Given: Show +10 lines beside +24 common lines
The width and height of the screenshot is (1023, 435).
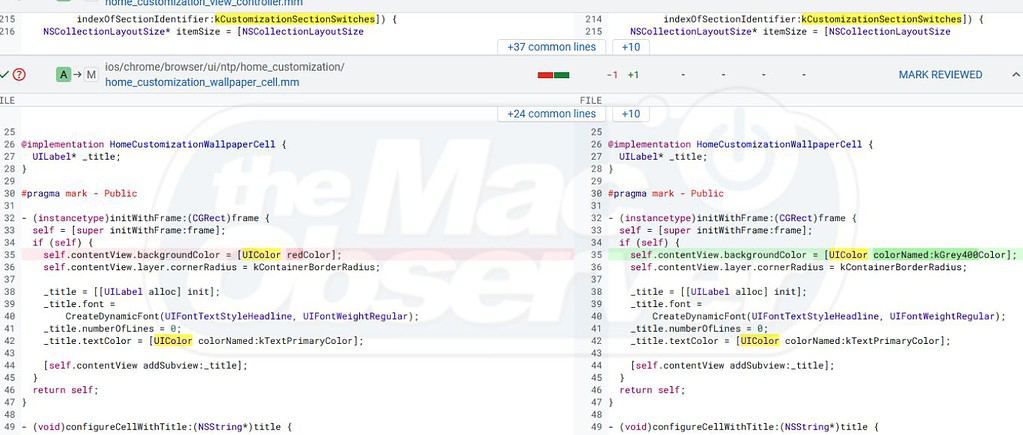Looking at the screenshot, I should 631,114.
